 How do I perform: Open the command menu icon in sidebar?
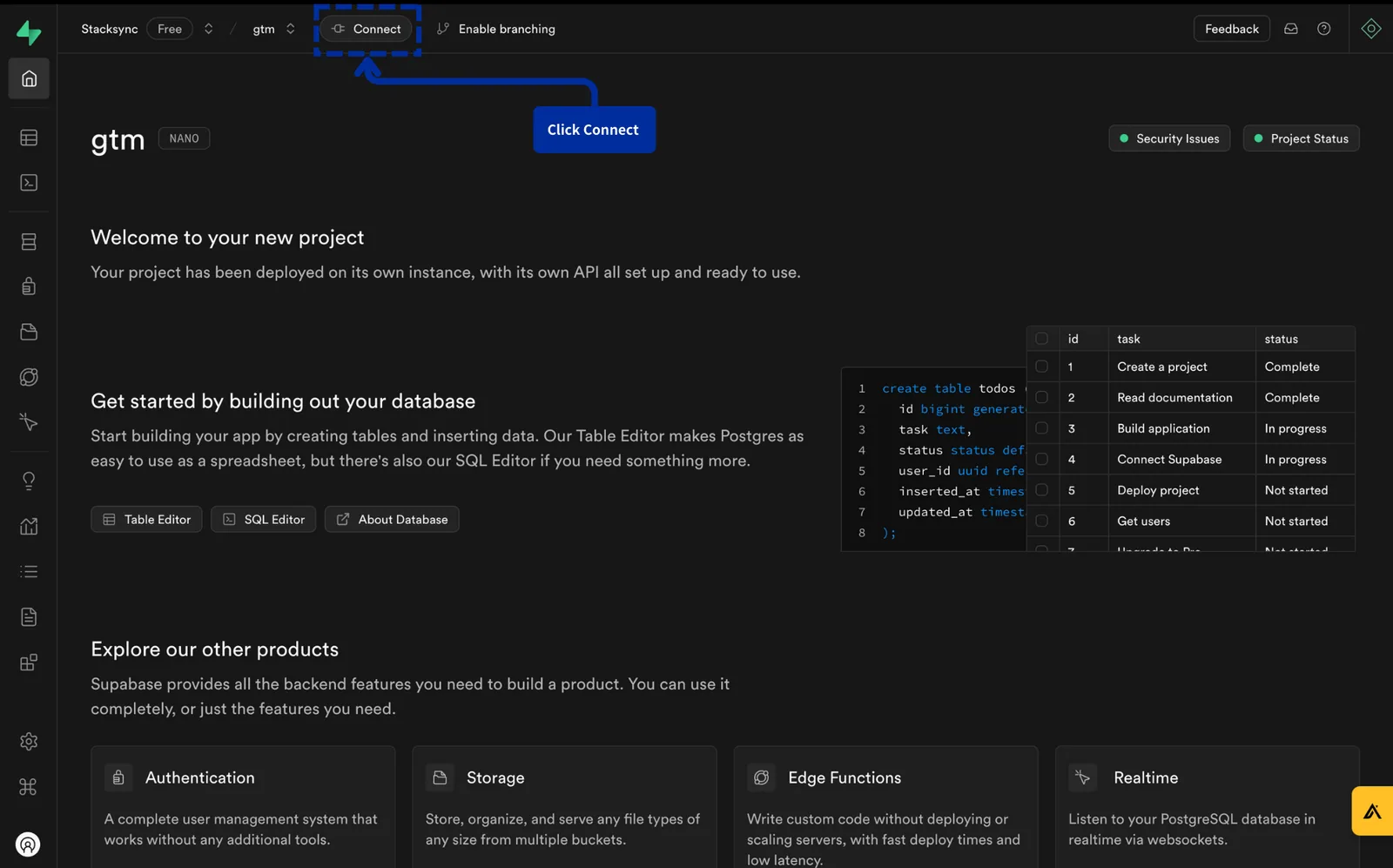point(29,787)
